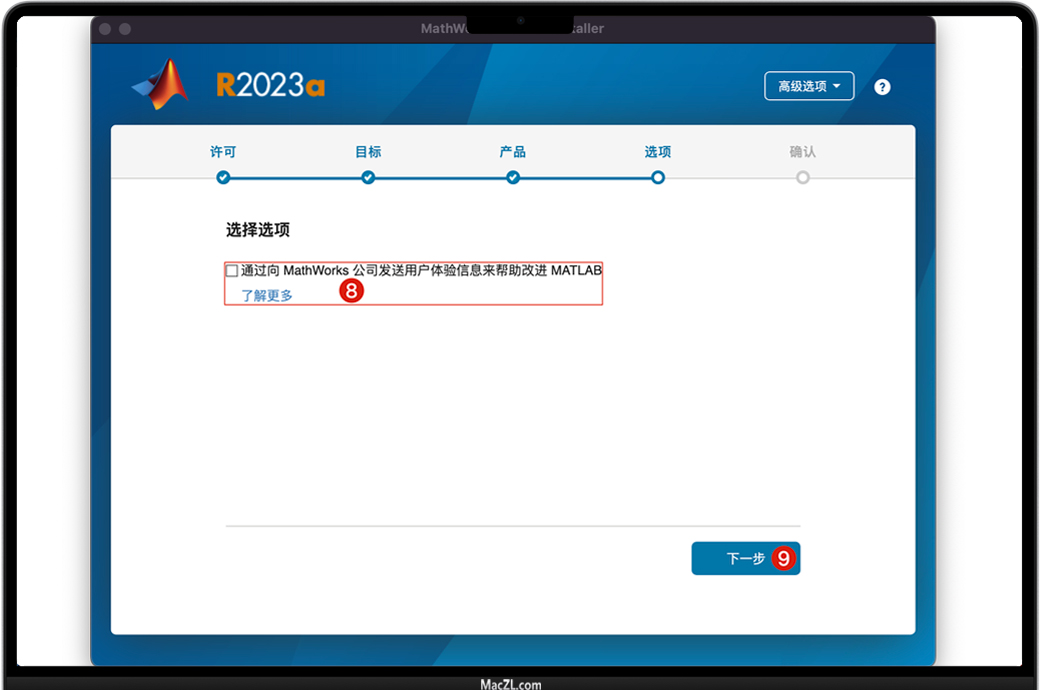
Task: Open the 了解更多 link
Action: click(x=267, y=295)
